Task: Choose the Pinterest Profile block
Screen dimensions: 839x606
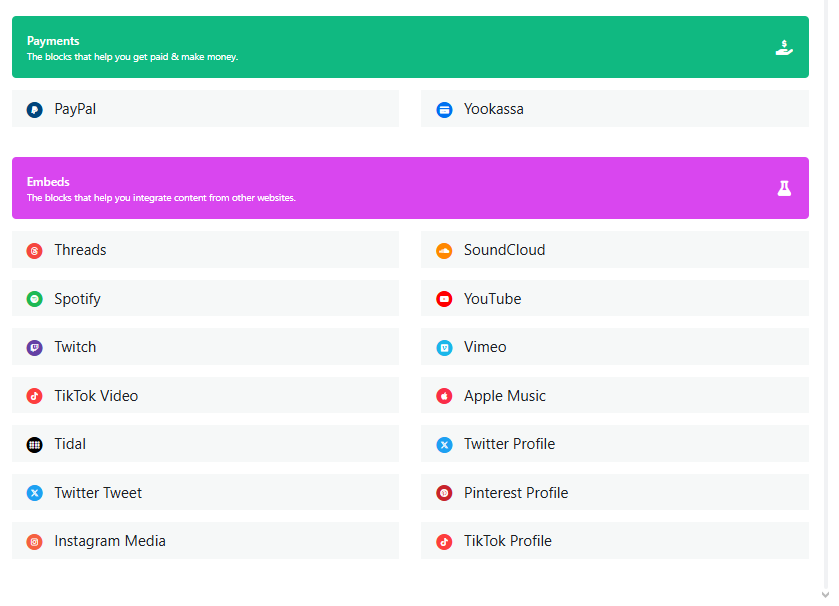Action: pyautogui.click(x=615, y=492)
